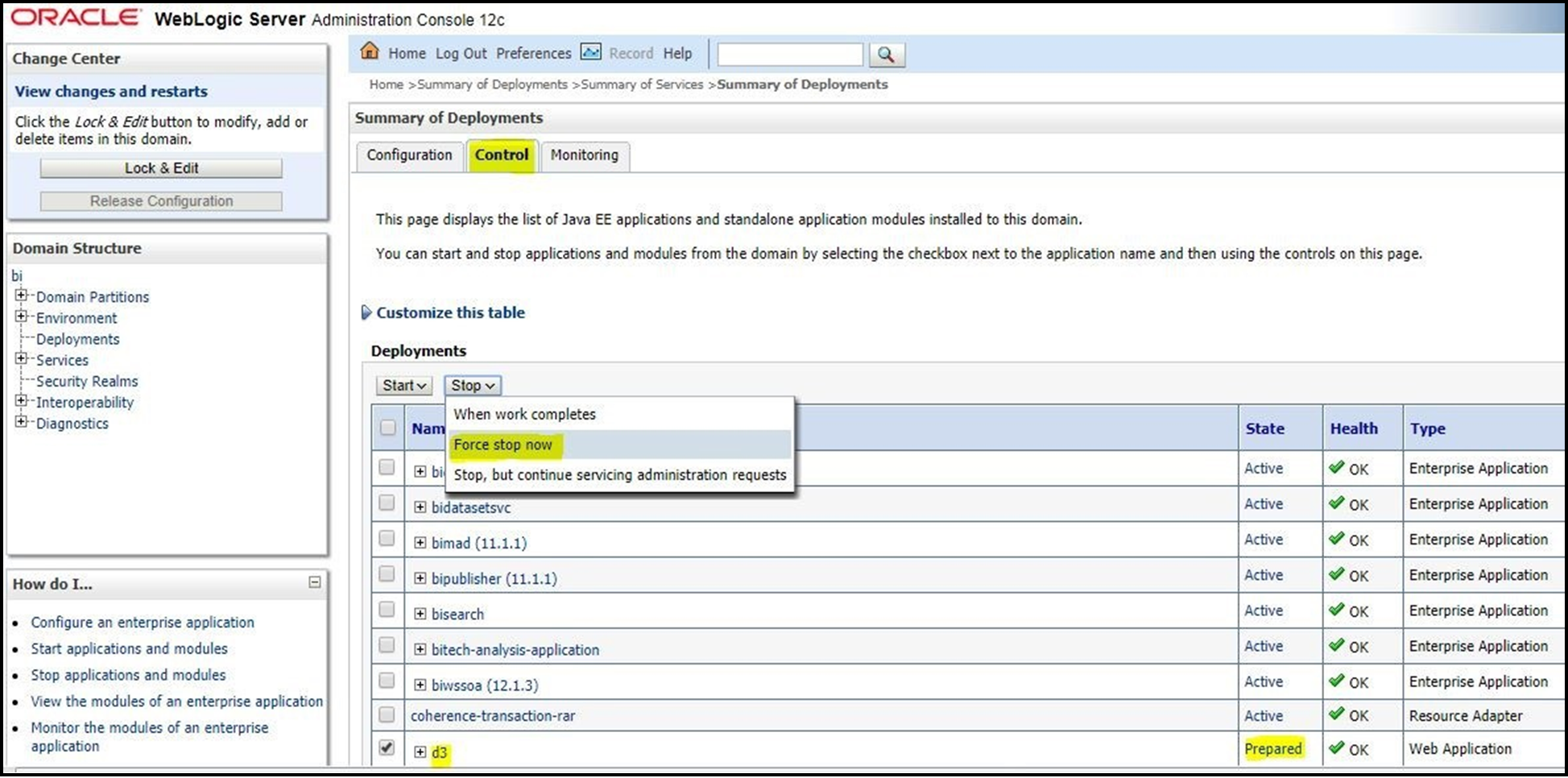1568x778 pixels.
Task: Open the d3 deployment link
Action: [x=439, y=753]
